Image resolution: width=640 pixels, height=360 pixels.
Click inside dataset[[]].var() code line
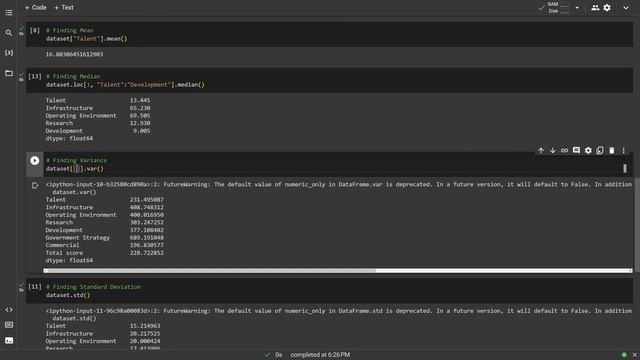(x=75, y=169)
